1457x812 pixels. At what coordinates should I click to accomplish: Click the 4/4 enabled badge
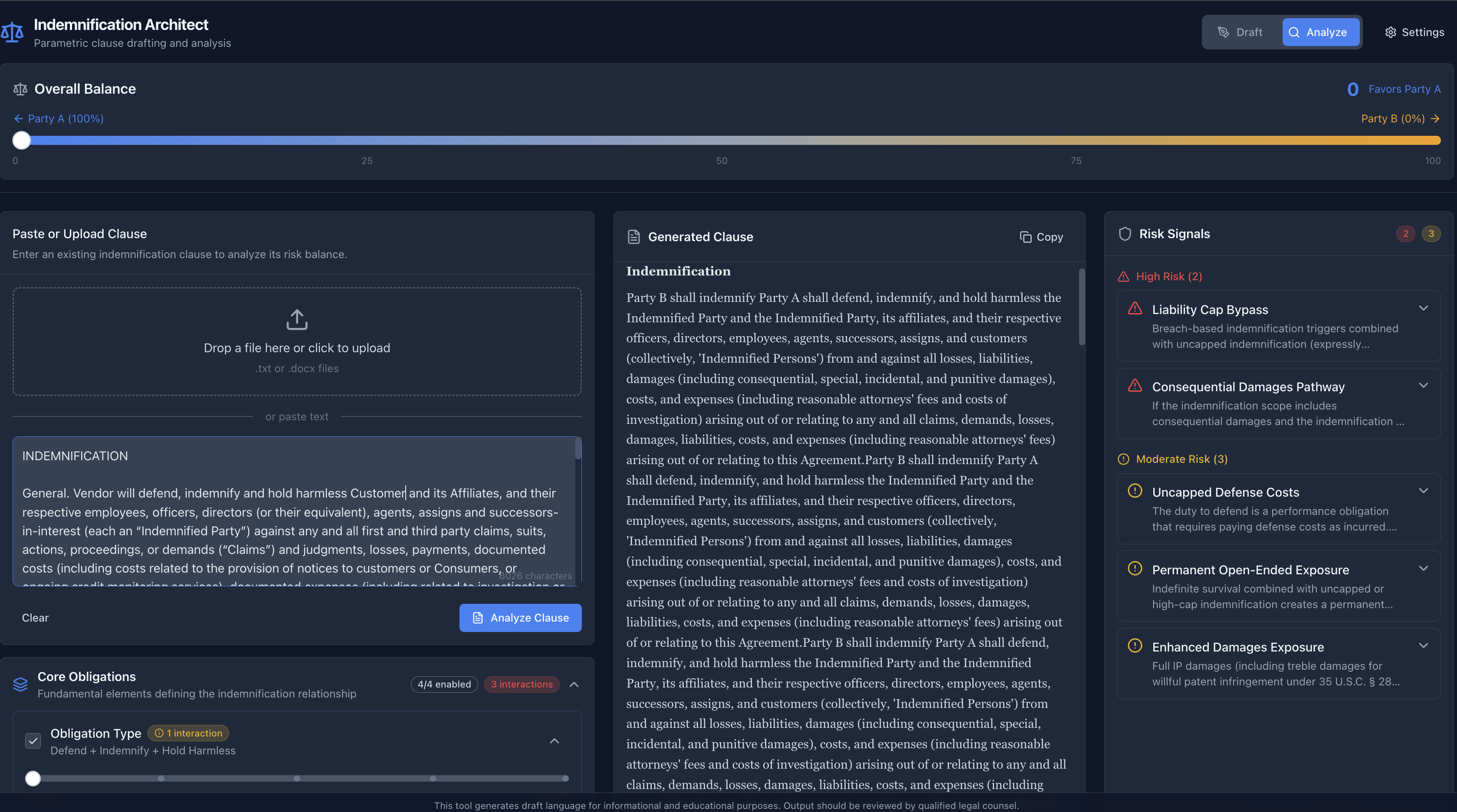click(x=444, y=684)
